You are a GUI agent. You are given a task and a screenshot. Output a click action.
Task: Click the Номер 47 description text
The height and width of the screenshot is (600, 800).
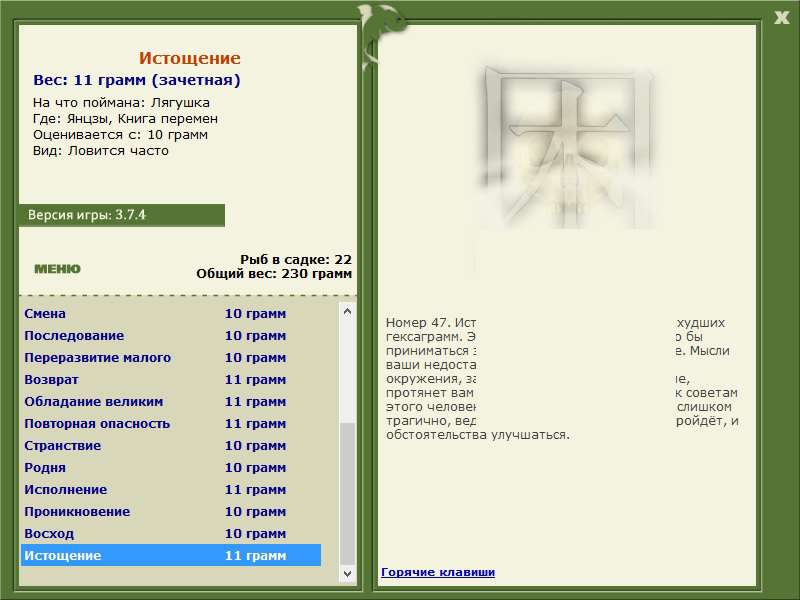point(562,379)
